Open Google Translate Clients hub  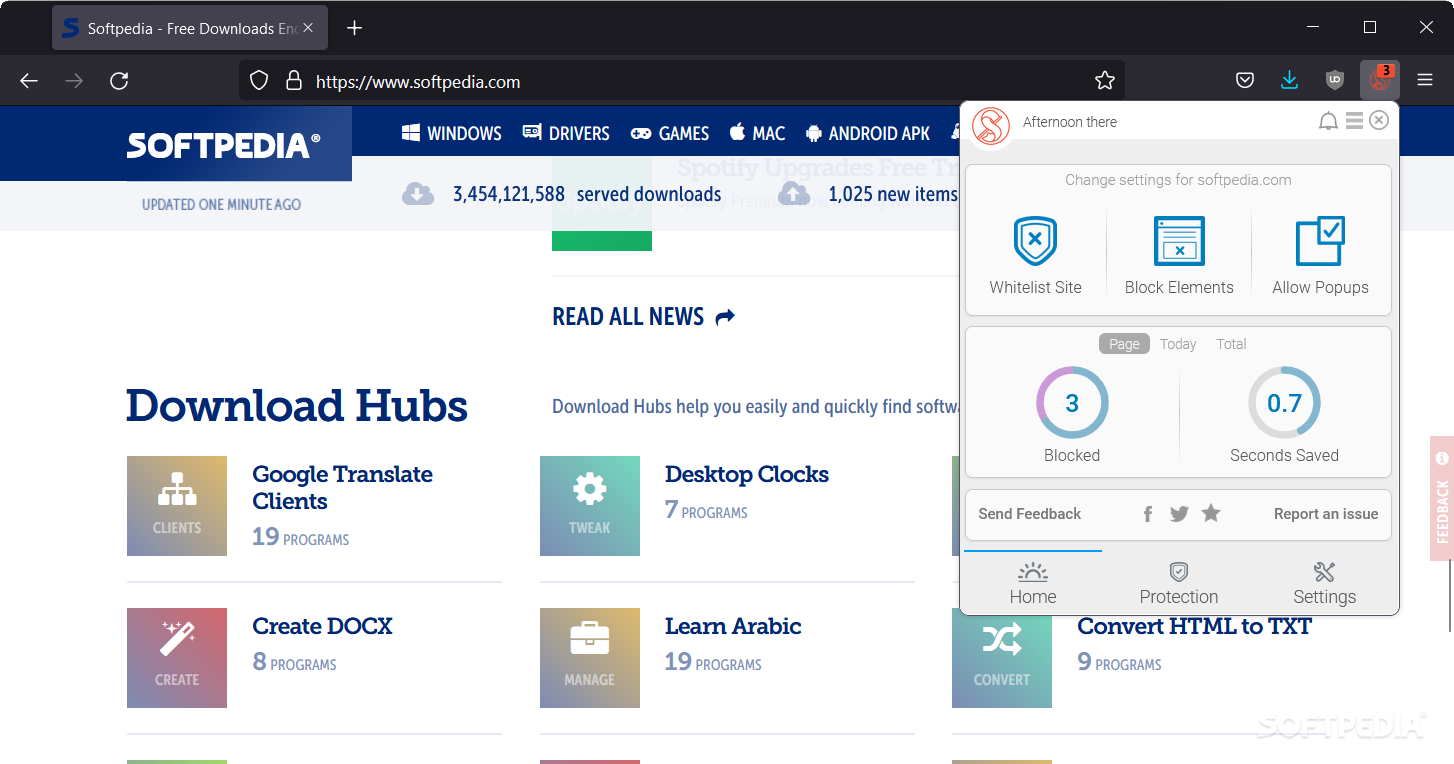click(342, 487)
